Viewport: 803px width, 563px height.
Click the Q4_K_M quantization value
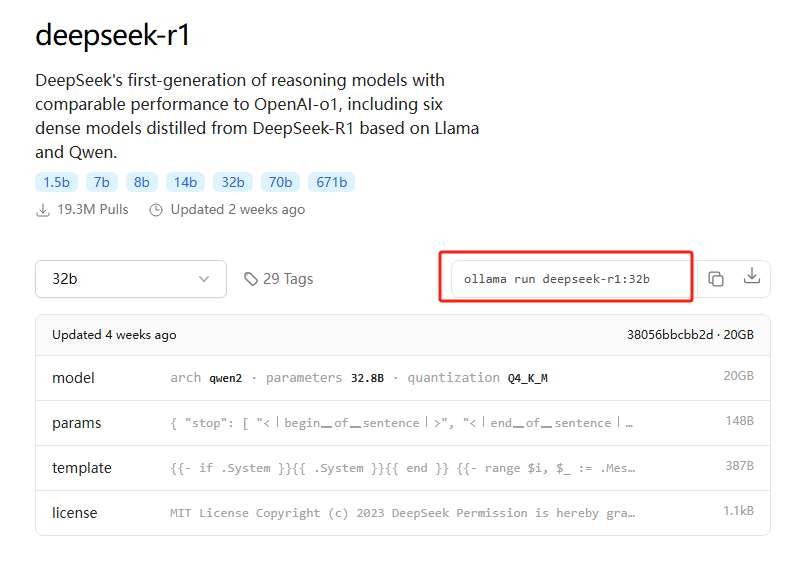point(527,378)
